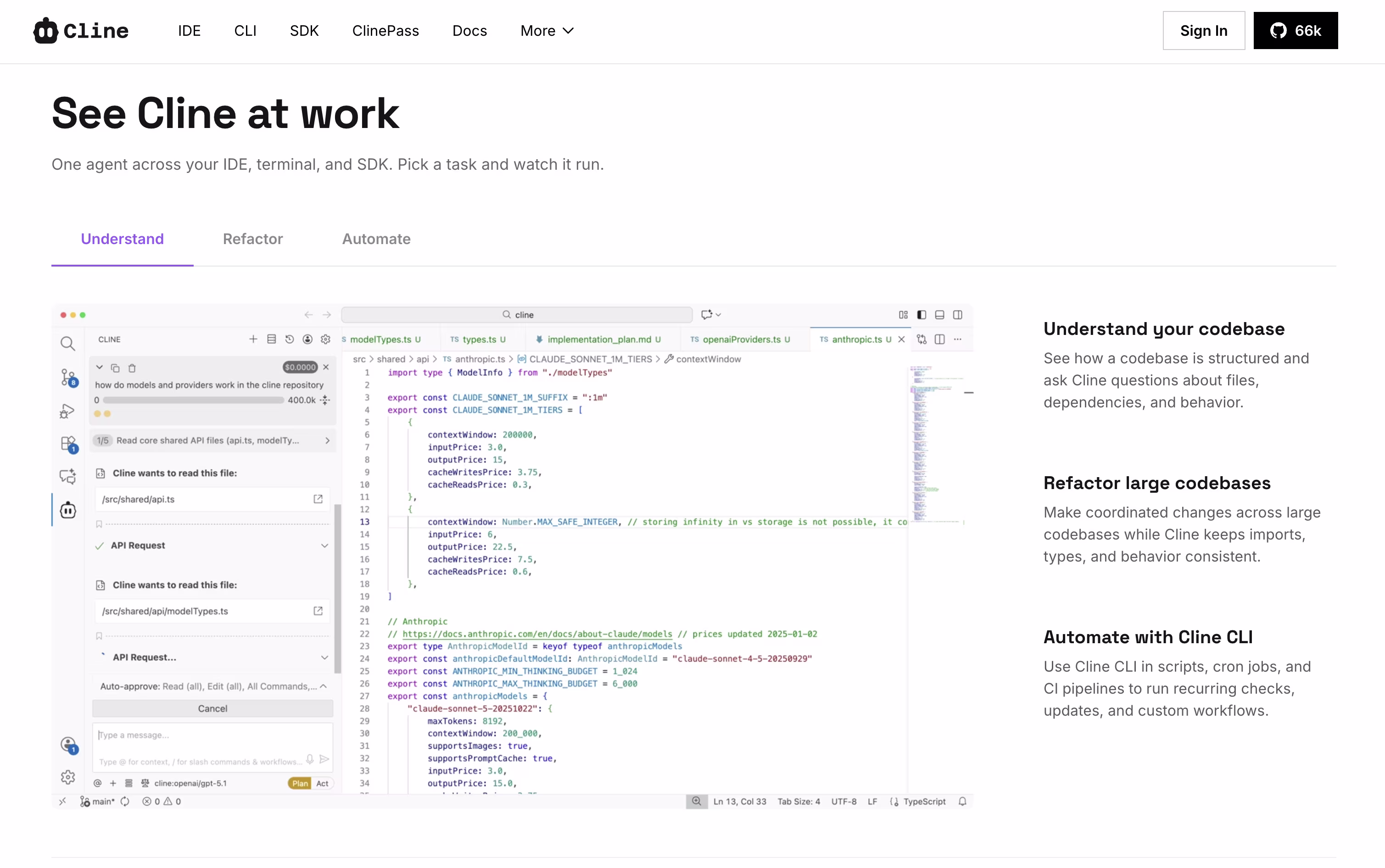Open Cline history clock icon

(x=290, y=339)
